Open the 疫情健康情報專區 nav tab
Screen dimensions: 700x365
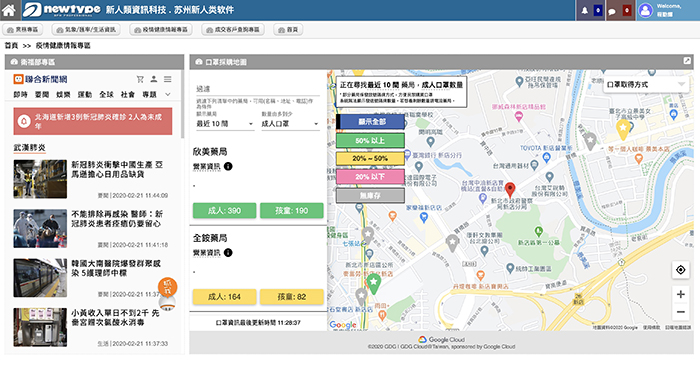point(161,29)
